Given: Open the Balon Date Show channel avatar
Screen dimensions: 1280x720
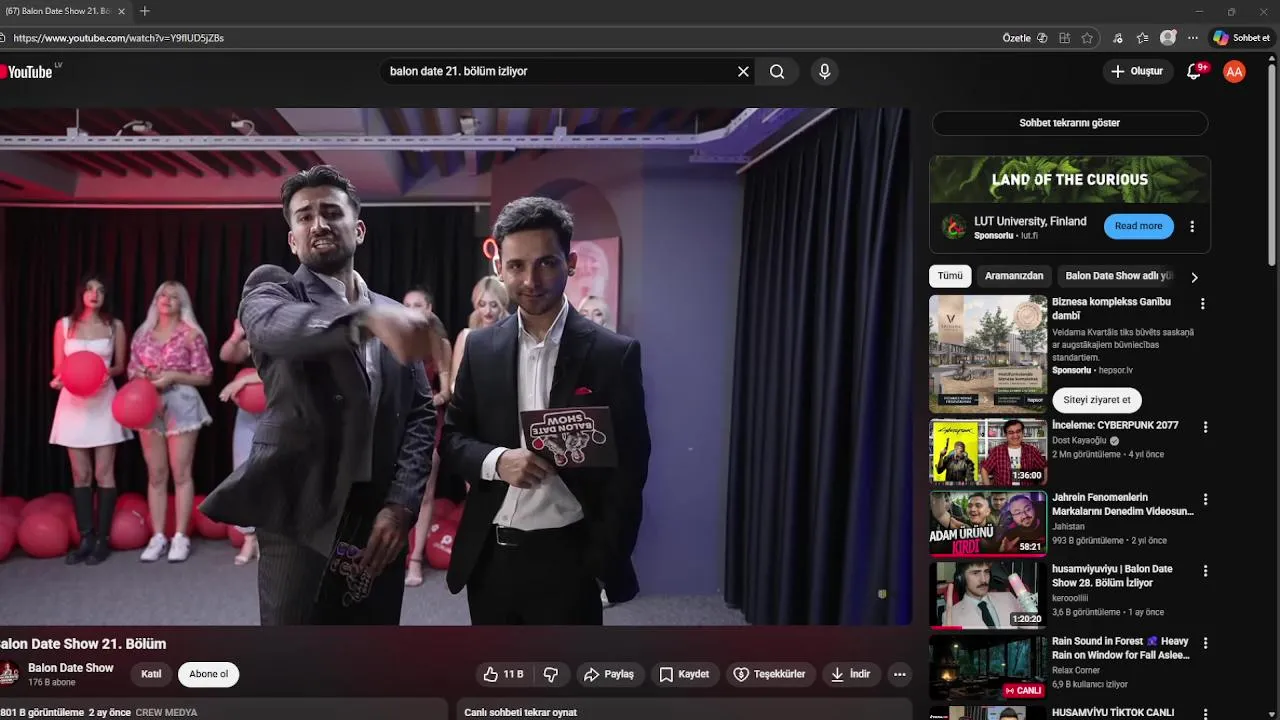Looking at the screenshot, I should point(9,674).
